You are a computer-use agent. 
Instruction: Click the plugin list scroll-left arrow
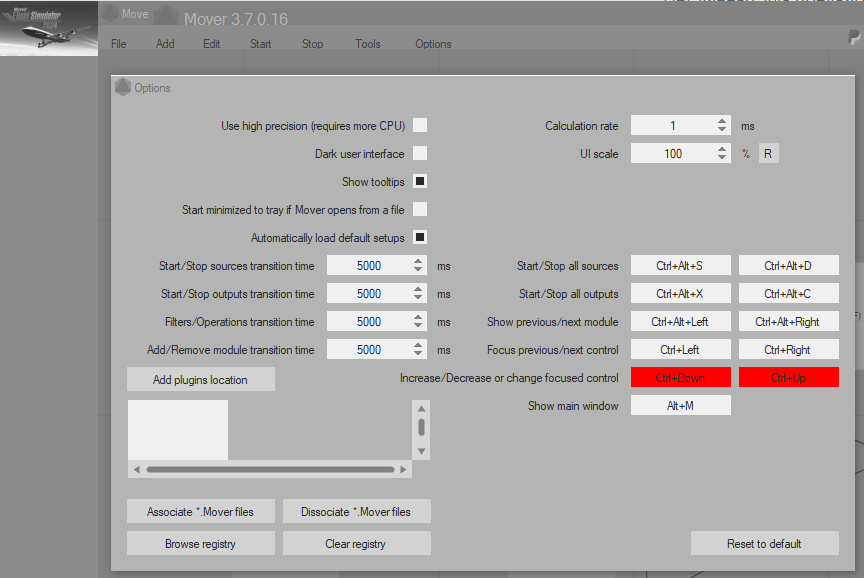coord(135,469)
